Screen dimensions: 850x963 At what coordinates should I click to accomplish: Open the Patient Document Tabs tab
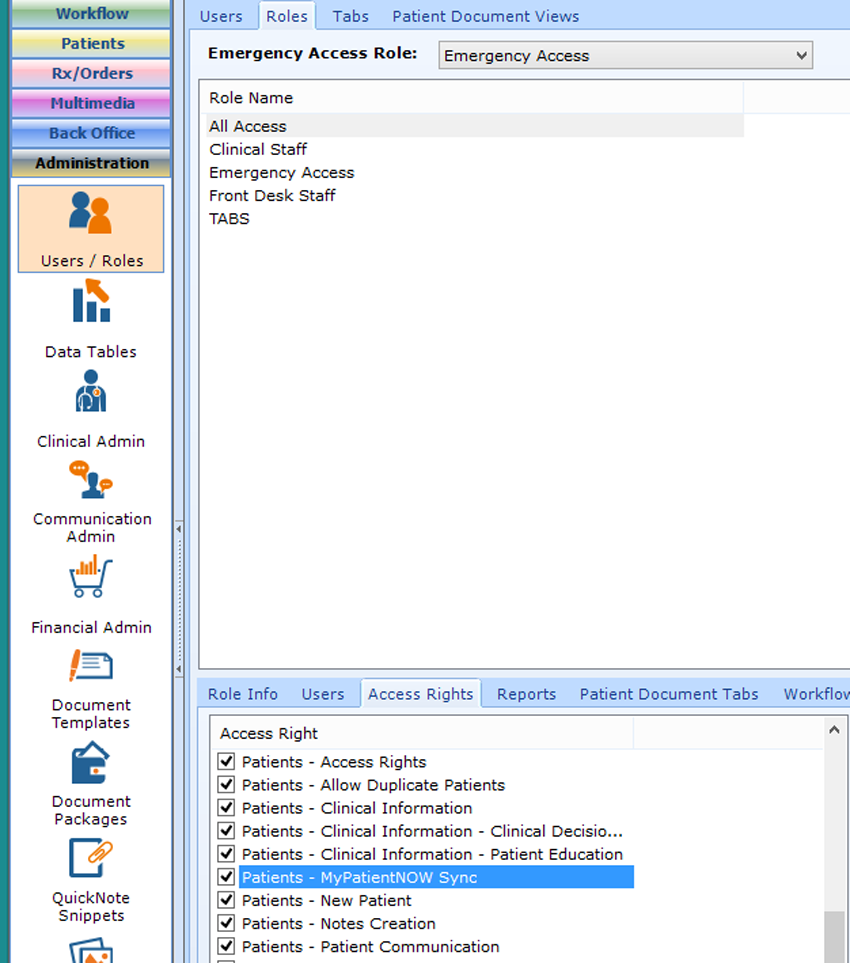[668, 693]
